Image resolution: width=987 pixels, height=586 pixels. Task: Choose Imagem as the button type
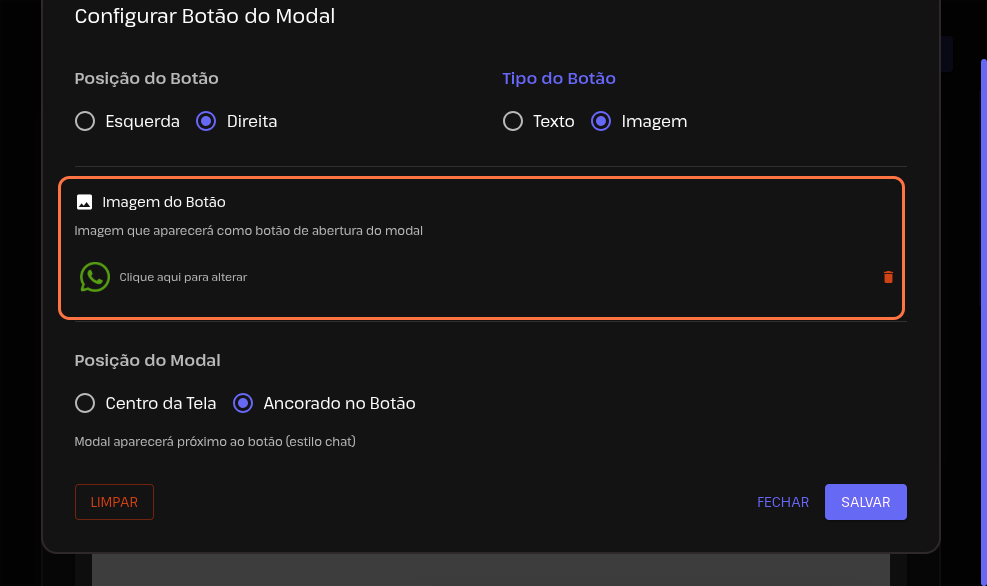tap(601, 121)
